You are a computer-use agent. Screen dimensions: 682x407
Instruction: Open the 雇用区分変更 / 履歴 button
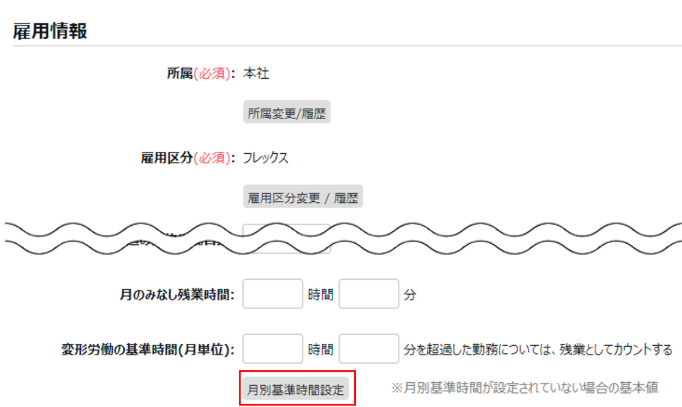pos(302,197)
